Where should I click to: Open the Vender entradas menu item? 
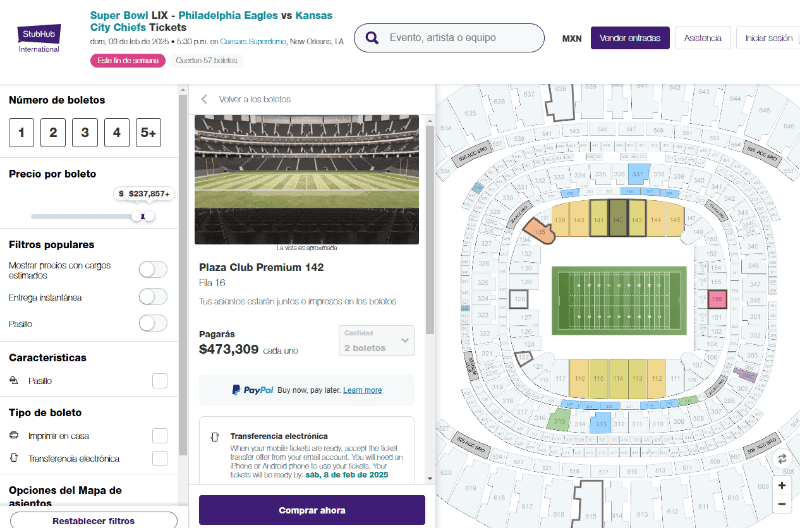630,38
